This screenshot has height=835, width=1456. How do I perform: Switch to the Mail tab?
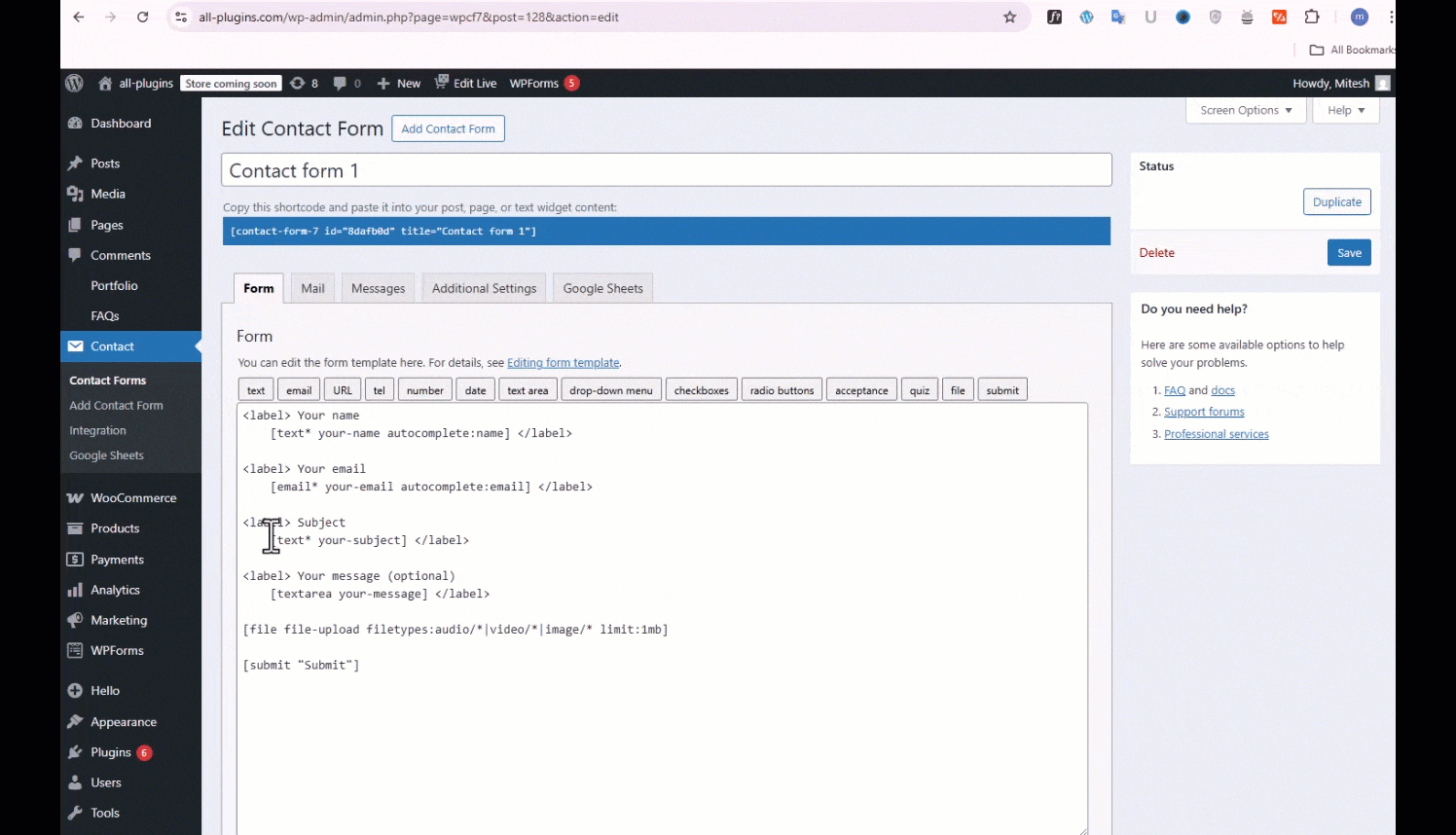tap(312, 289)
